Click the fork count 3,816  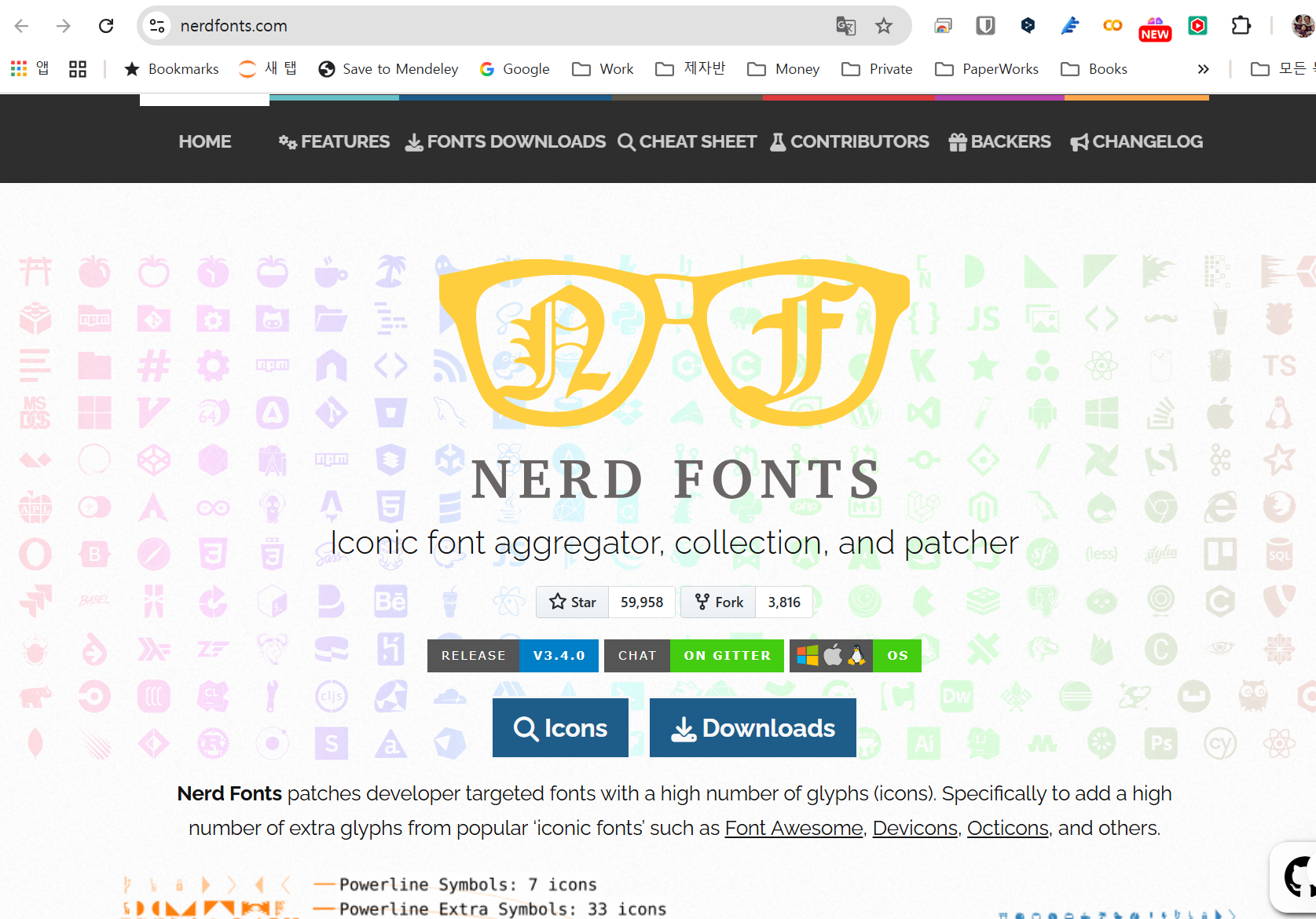pos(784,602)
